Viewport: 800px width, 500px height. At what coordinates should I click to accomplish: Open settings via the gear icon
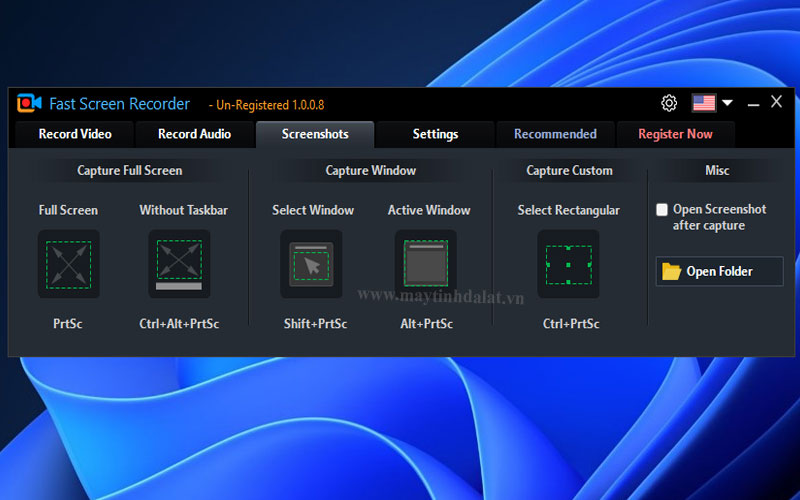click(669, 103)
